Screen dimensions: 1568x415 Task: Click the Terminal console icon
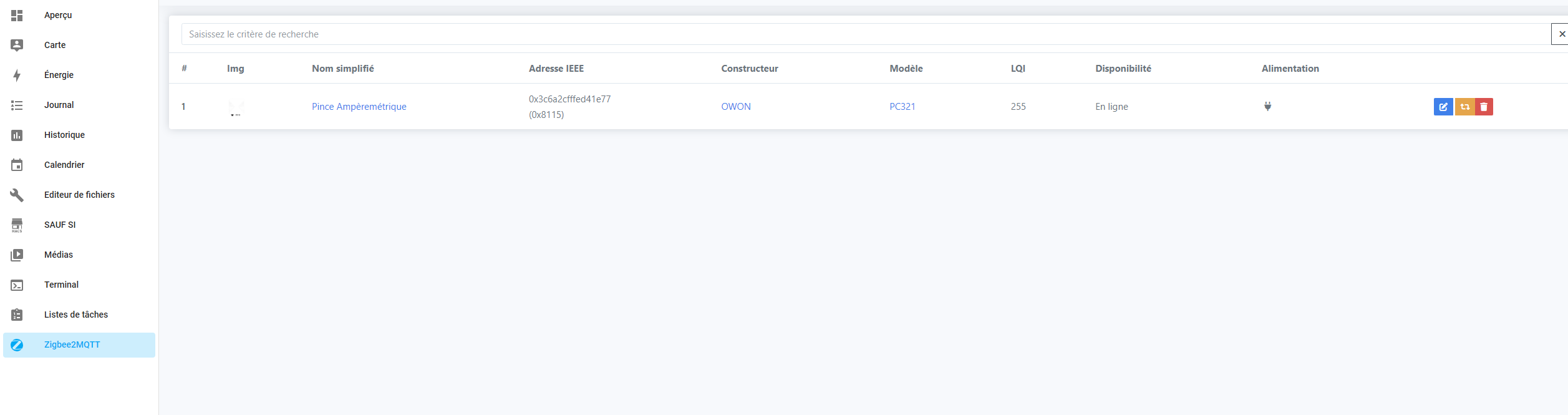[x=17, y=285]
